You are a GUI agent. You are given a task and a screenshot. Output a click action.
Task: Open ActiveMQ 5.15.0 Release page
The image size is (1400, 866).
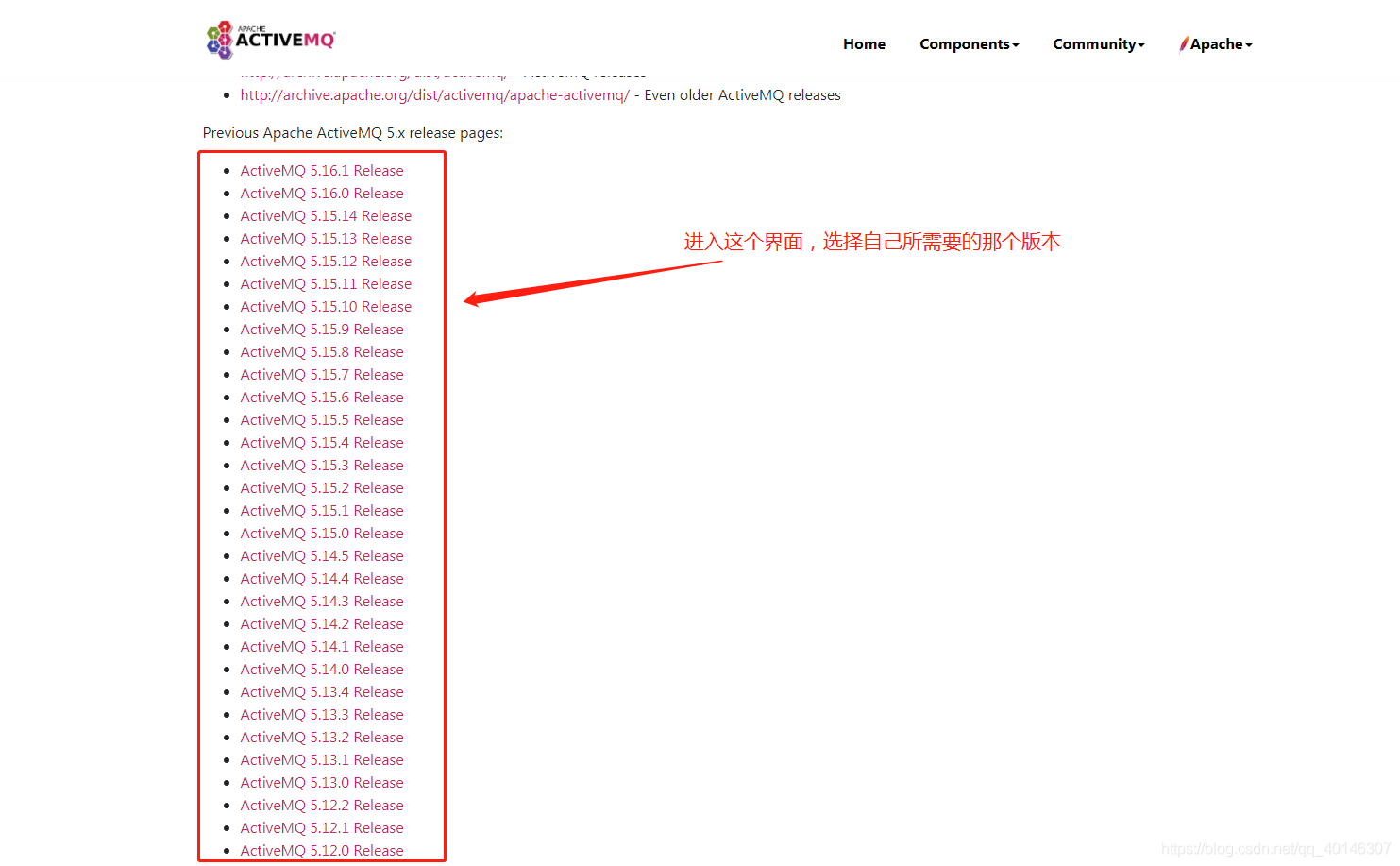322,534
